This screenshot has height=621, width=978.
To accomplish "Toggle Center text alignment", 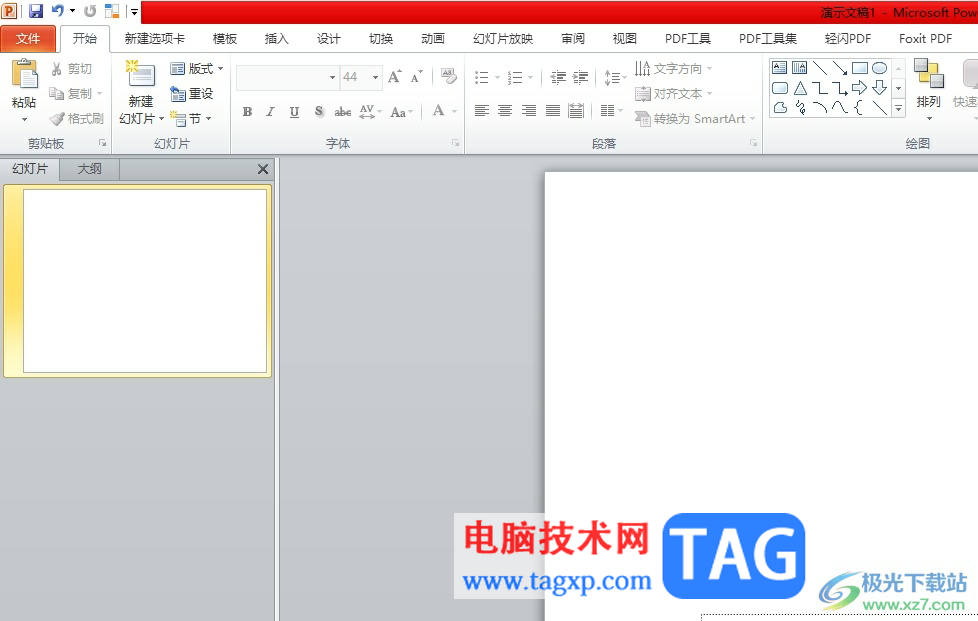I will pyautogui.click(x=505, y=111).
